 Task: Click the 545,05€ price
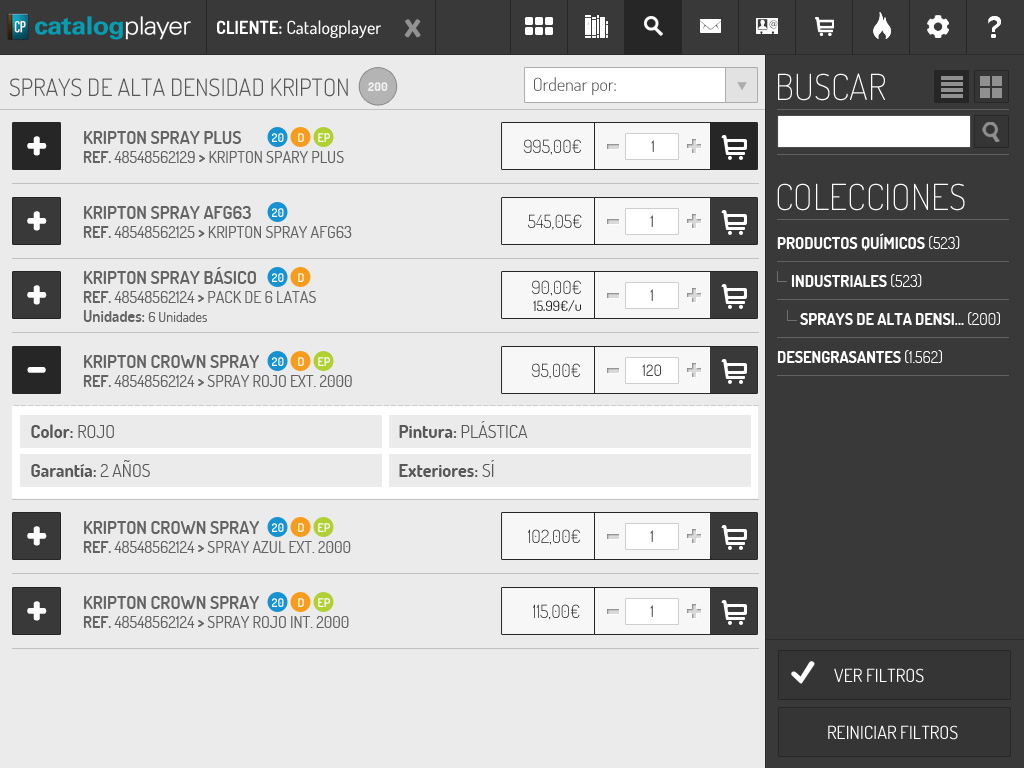coord(554,221)
